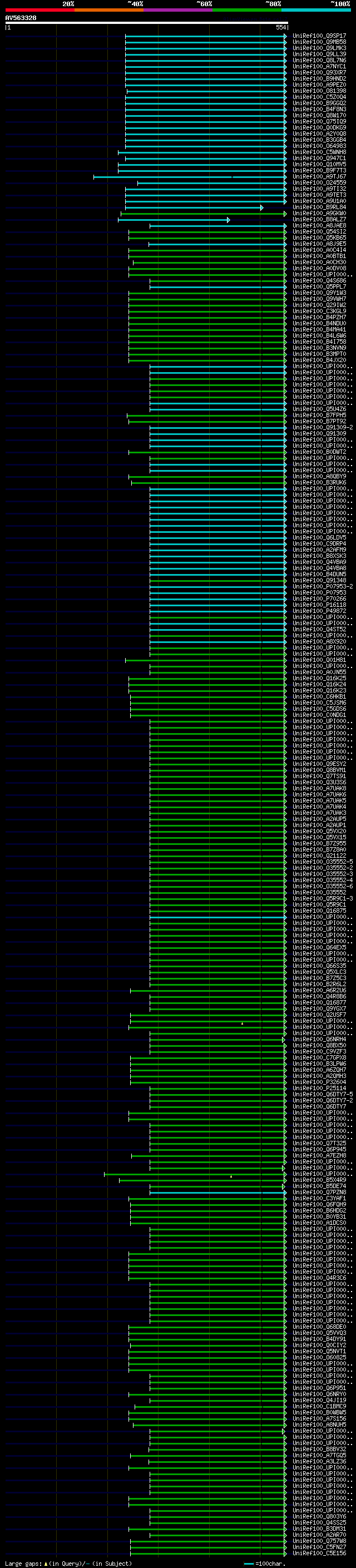Select the query name AV563328
The height and width of the screenshot is (1568, 356).
click(x=21, y=18)
